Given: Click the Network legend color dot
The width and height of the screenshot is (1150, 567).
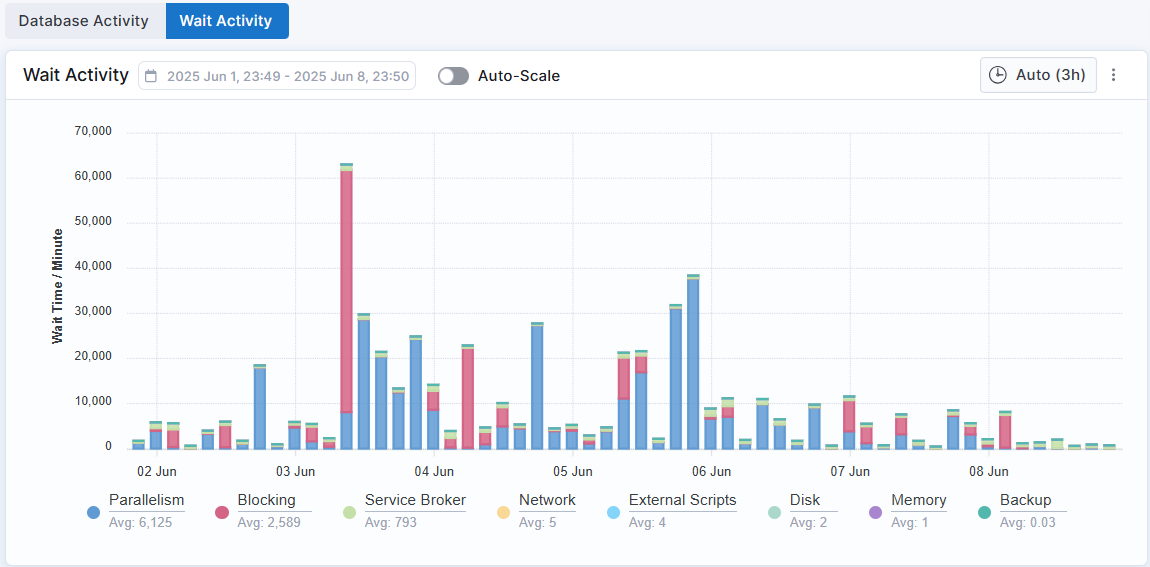Looking at the screenshot, I should pyautogui.click(x=503, y=512).
